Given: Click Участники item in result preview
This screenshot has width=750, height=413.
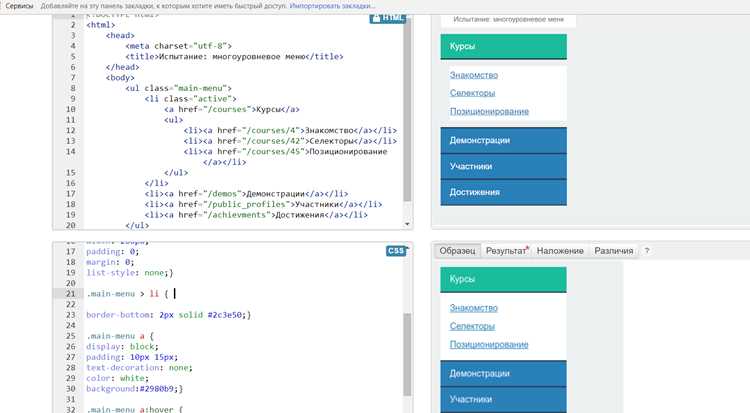Looking at the screenshot, I should pos(503,166).
